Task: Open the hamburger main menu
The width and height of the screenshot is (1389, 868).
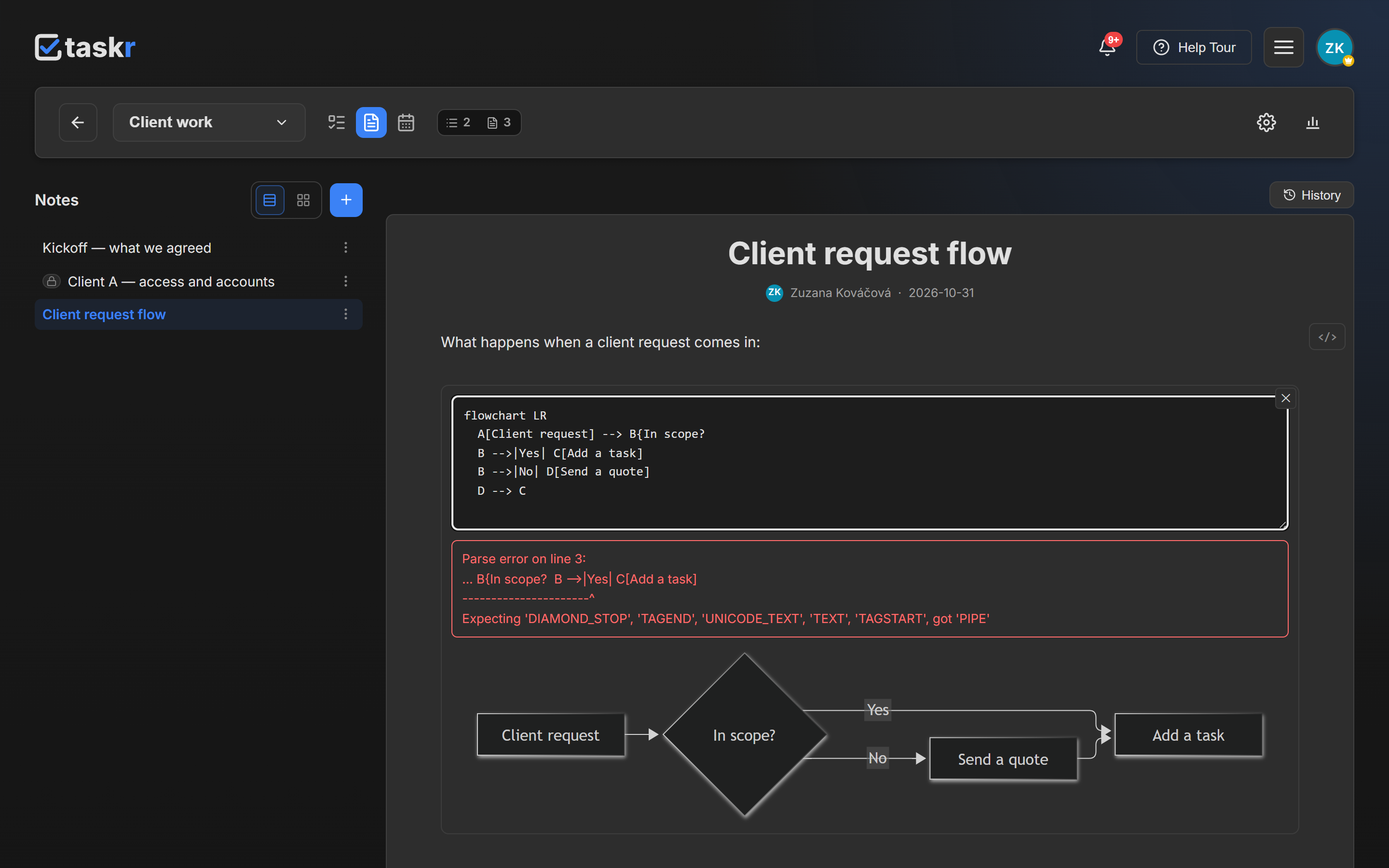Action: tap(1283, 47)
